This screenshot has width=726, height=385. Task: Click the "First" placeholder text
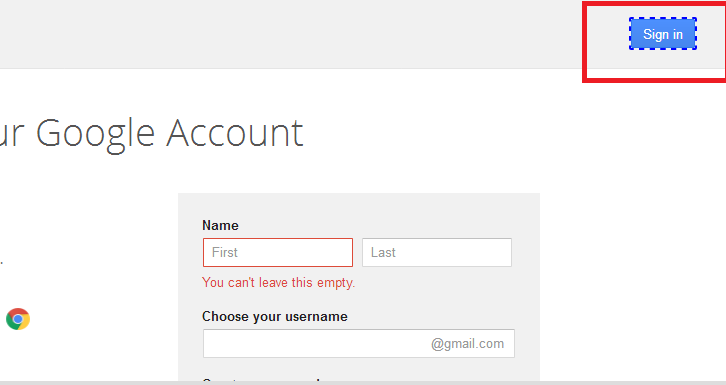(225, 252)
